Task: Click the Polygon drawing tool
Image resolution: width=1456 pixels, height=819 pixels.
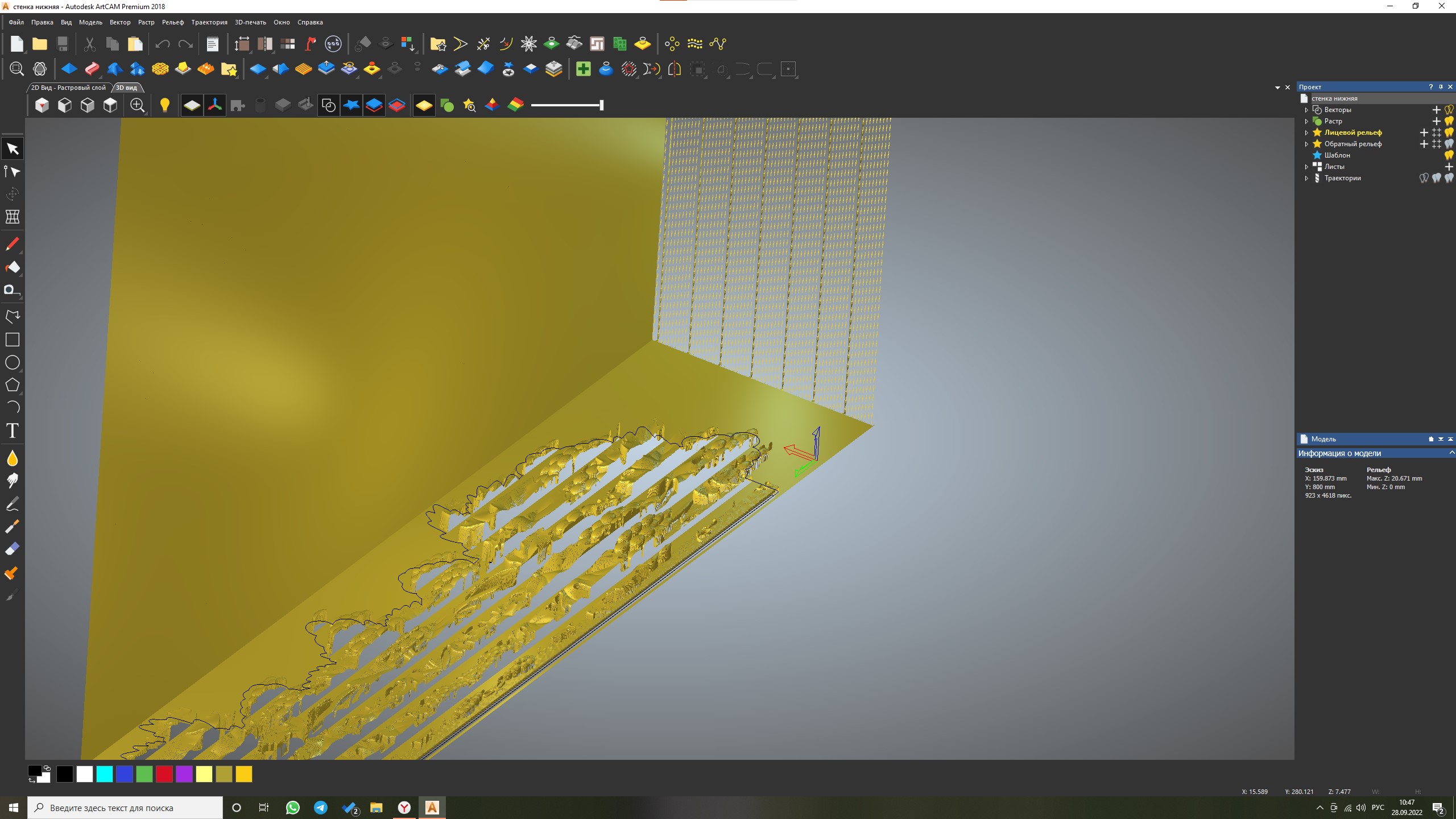Action: point(12,385)
